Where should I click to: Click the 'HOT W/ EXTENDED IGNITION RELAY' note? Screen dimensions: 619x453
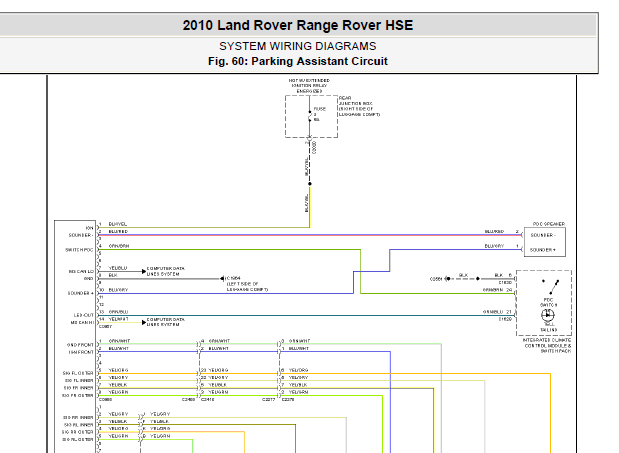coord(309,85)
